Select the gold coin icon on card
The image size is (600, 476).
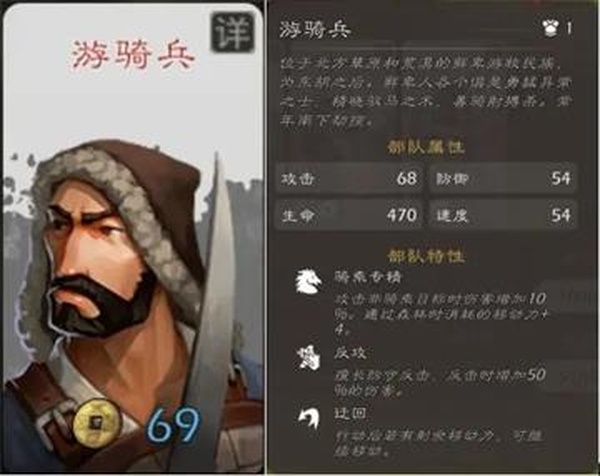point(96,422)
